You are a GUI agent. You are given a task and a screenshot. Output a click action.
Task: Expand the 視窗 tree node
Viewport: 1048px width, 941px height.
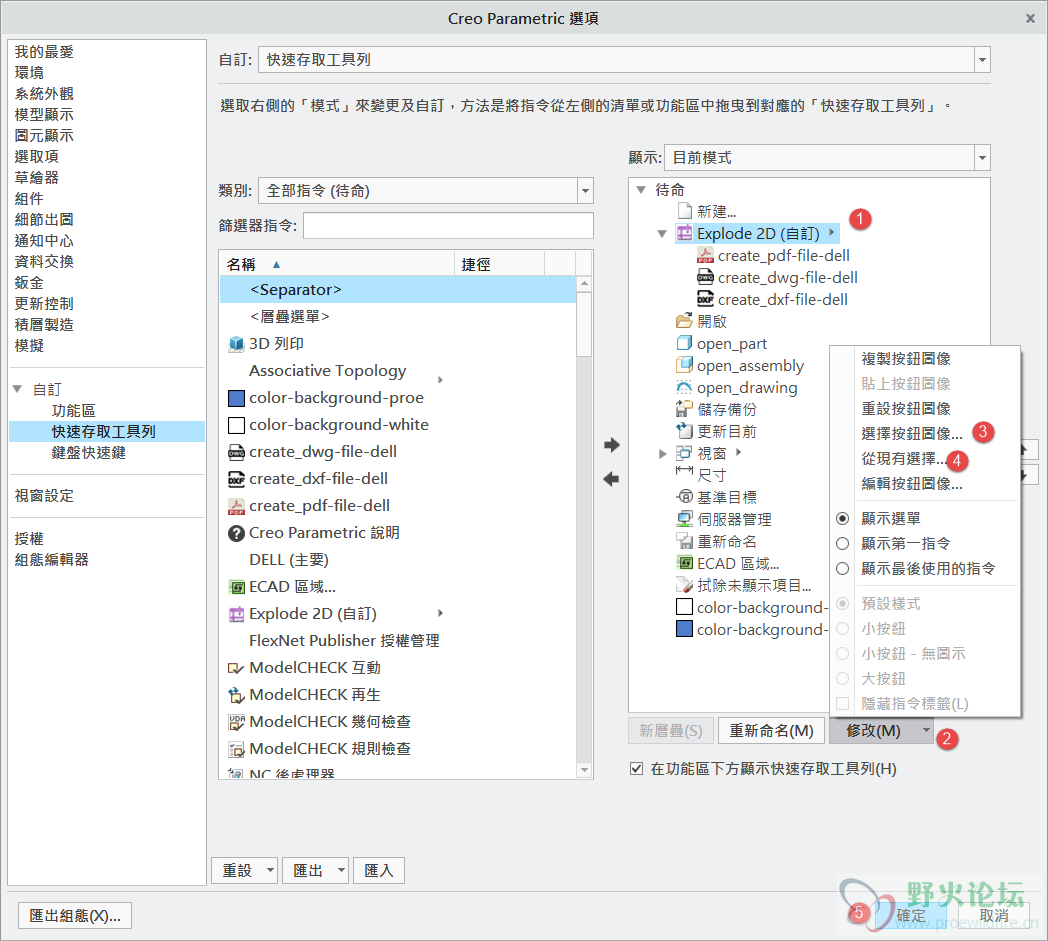coord(662,454)
